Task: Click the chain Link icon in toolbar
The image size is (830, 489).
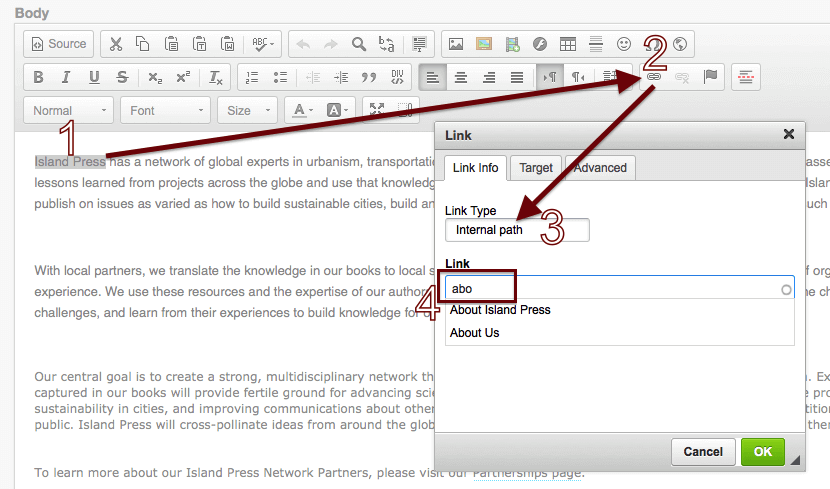Action: [654, 77]
